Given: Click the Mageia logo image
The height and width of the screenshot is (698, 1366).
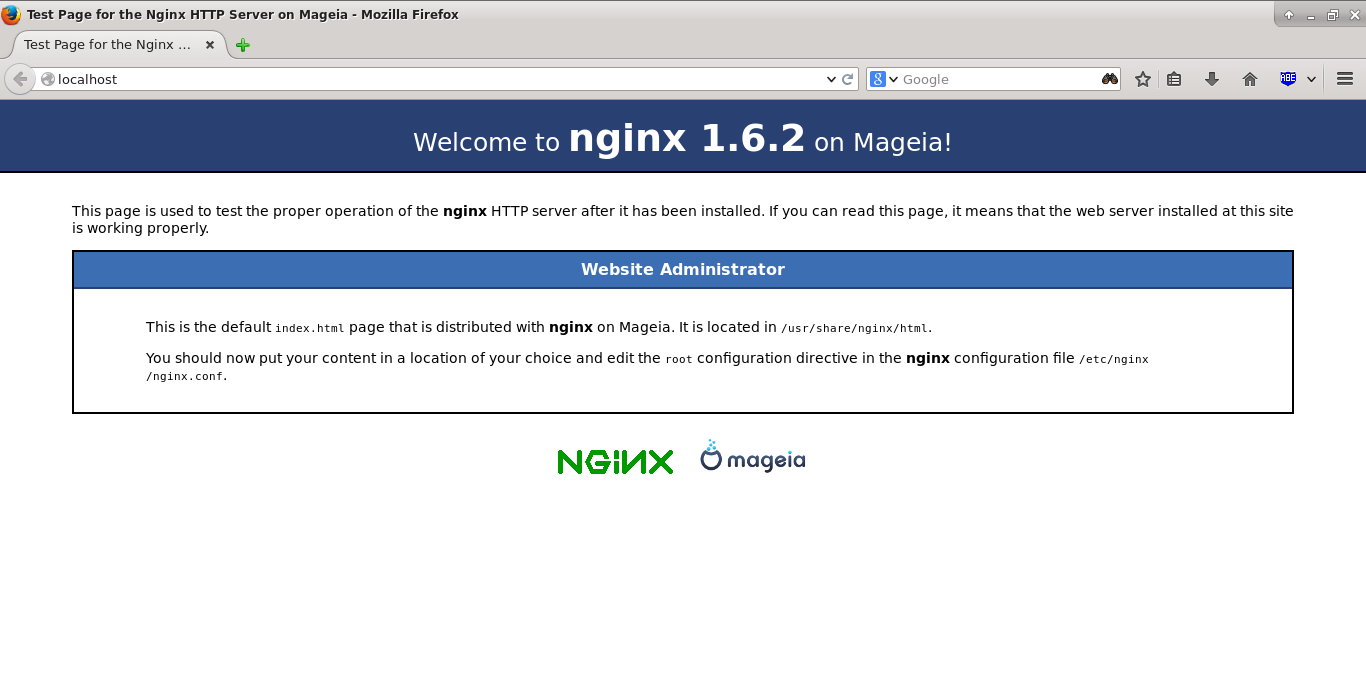Looking at the screenshot, I should tap(753, 456).
